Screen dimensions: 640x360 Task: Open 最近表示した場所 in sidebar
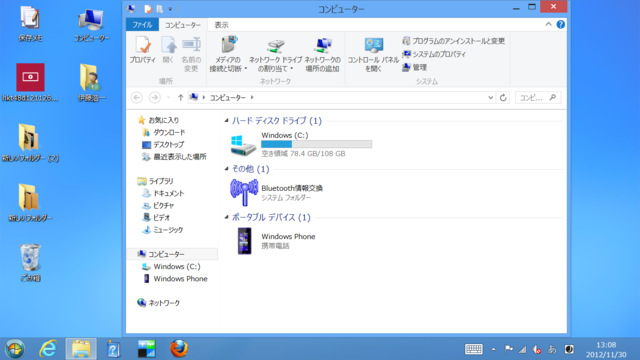[174, 157]
